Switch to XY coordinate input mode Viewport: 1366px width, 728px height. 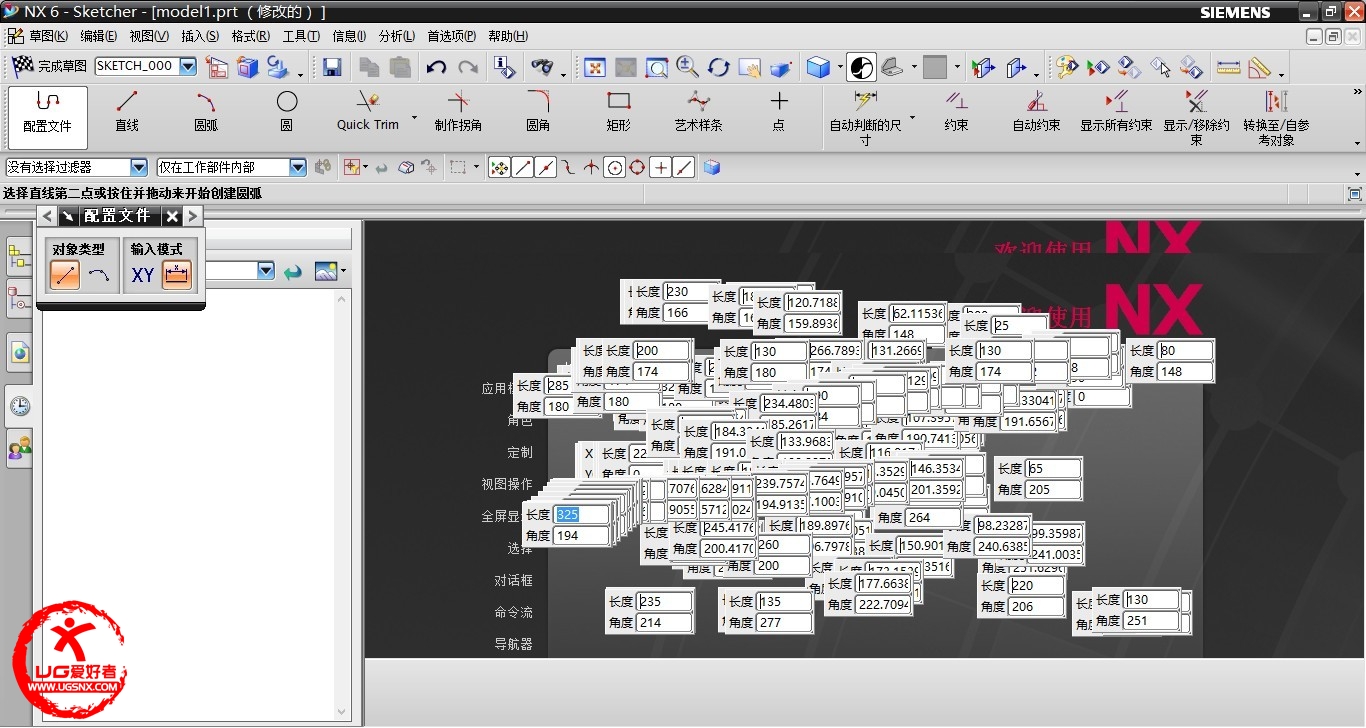point(143,275)
